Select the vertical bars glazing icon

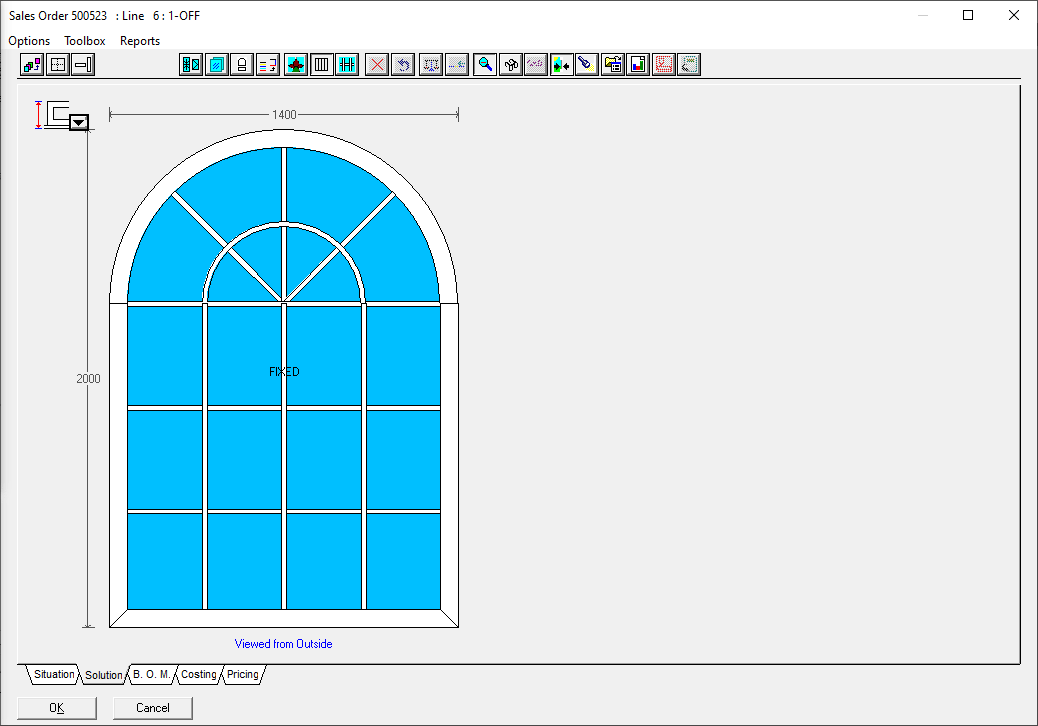point(321,65)
